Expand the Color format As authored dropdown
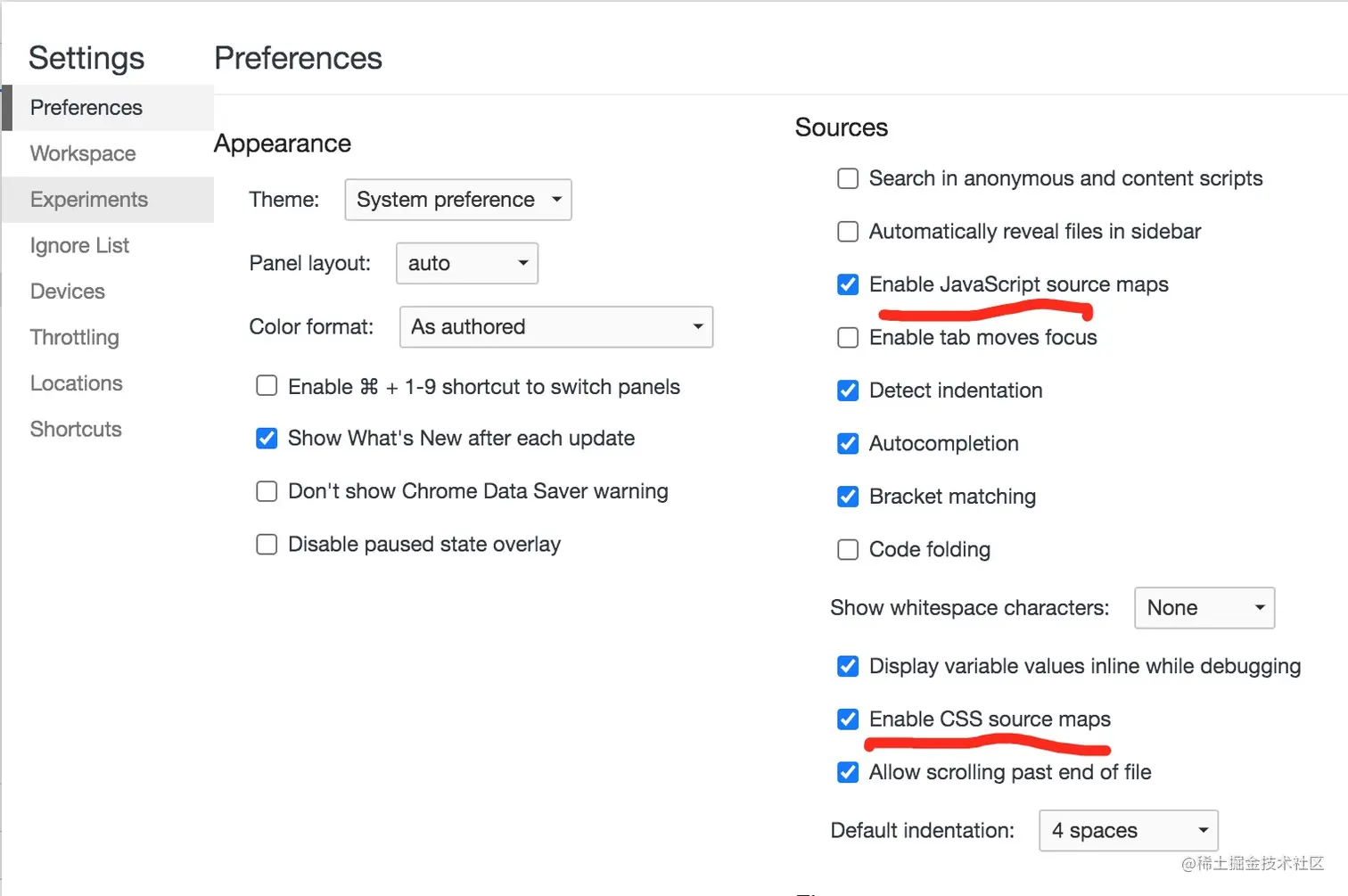The height and width of the screenshot is (896, 1348). (x=556, y=327)
